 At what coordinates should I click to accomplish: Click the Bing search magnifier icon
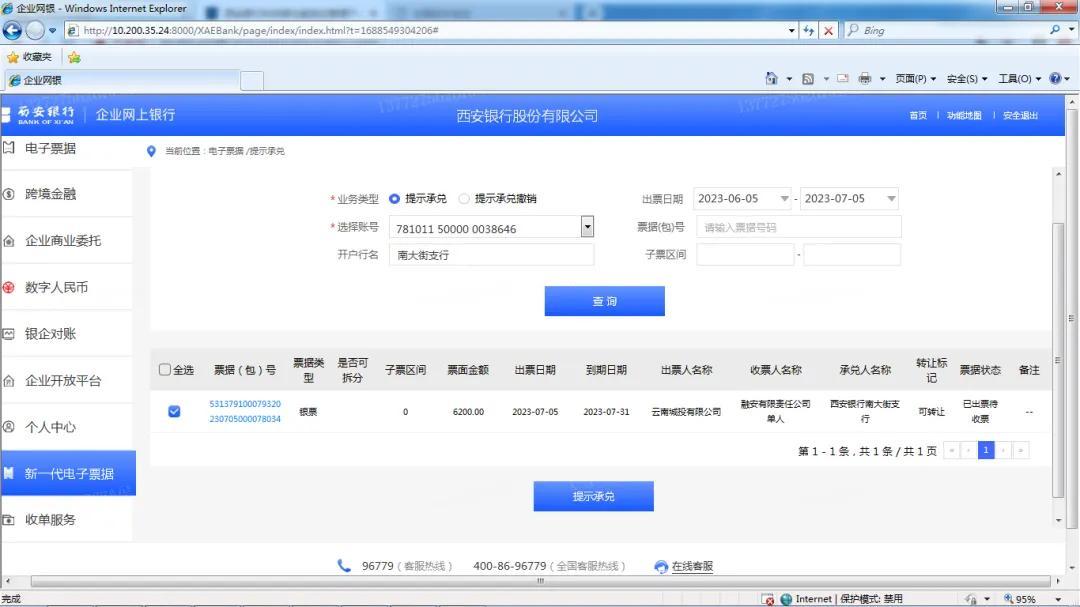(1055, 30)
